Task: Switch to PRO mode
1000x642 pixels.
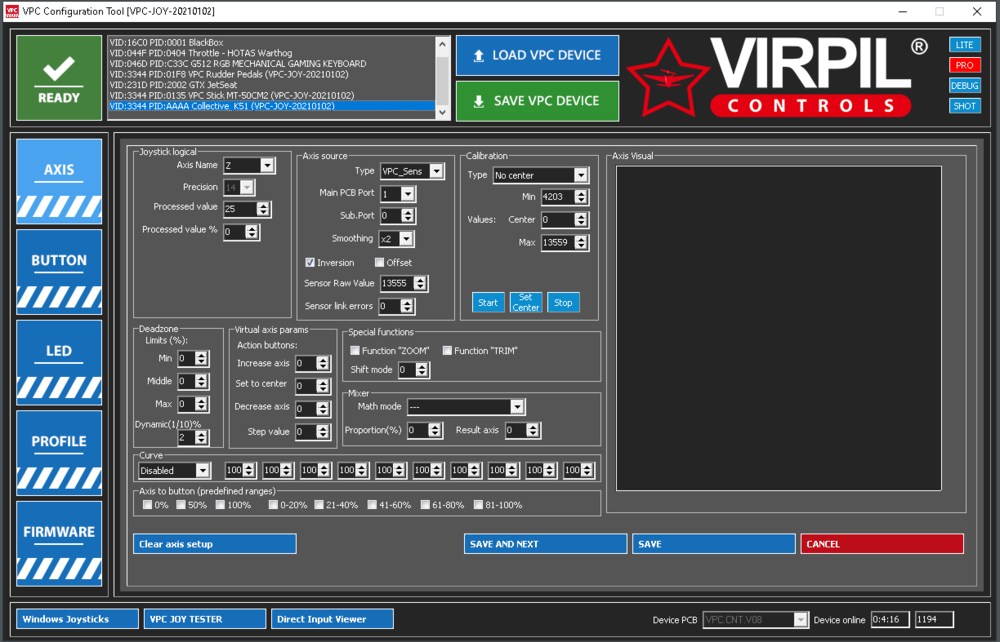Action: click(x=964, y=65)
